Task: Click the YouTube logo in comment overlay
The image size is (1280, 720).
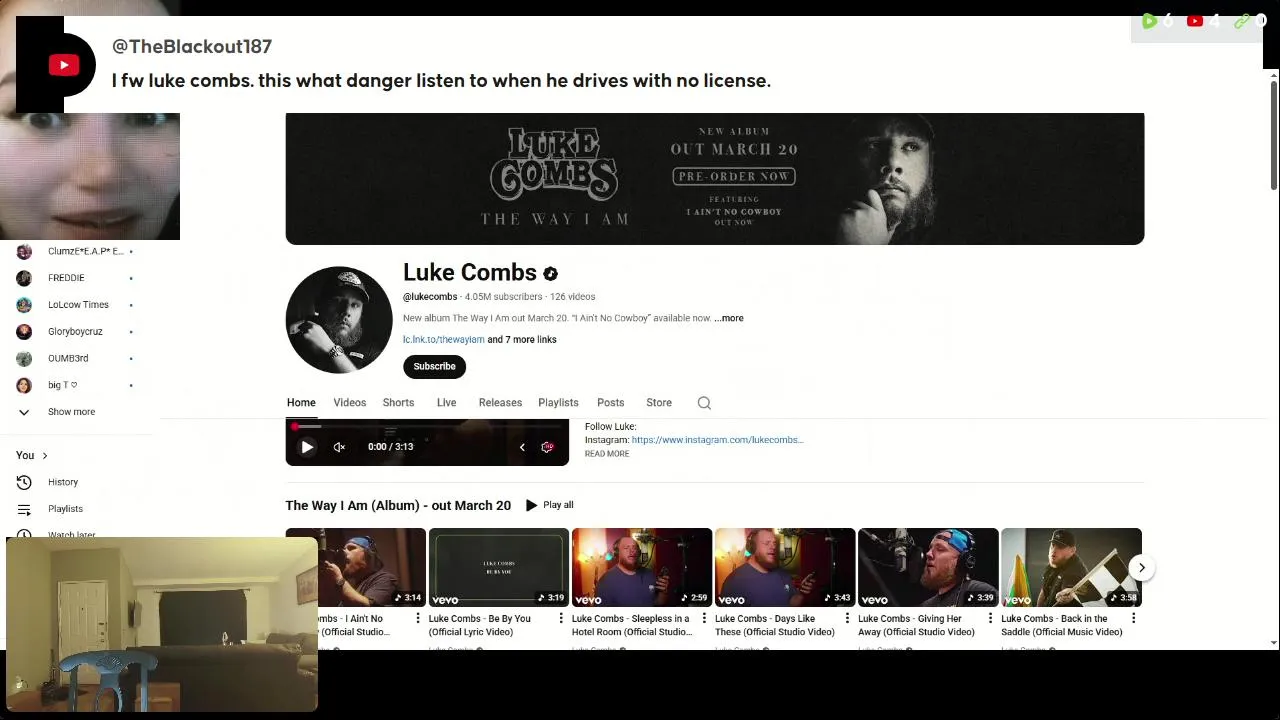Action: tap(64, 66)
